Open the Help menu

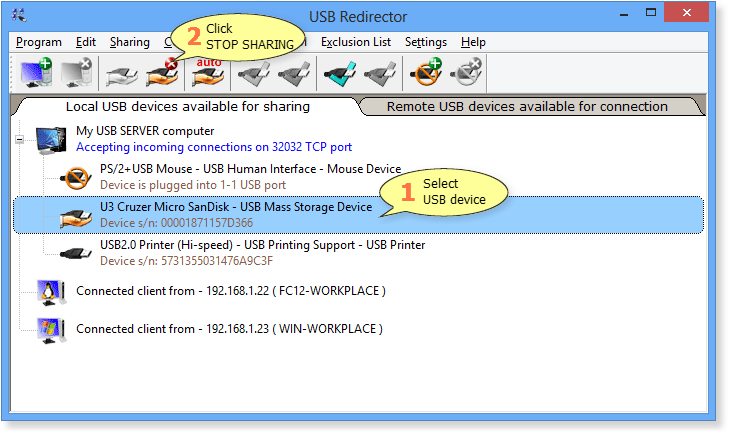[473, 42]
